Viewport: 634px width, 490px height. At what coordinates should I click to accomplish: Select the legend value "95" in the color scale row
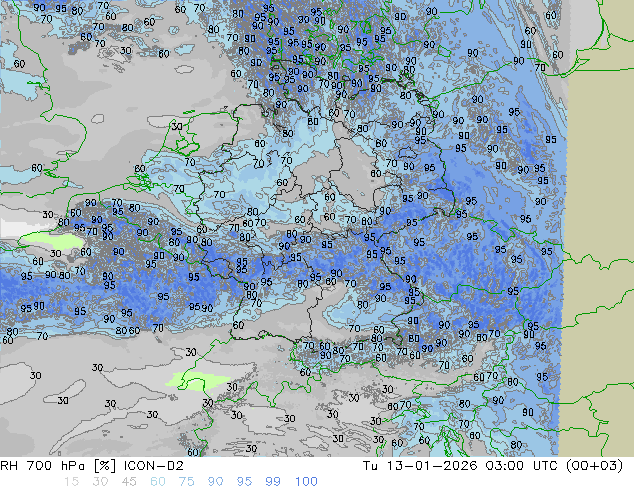(x=244, y=482)
